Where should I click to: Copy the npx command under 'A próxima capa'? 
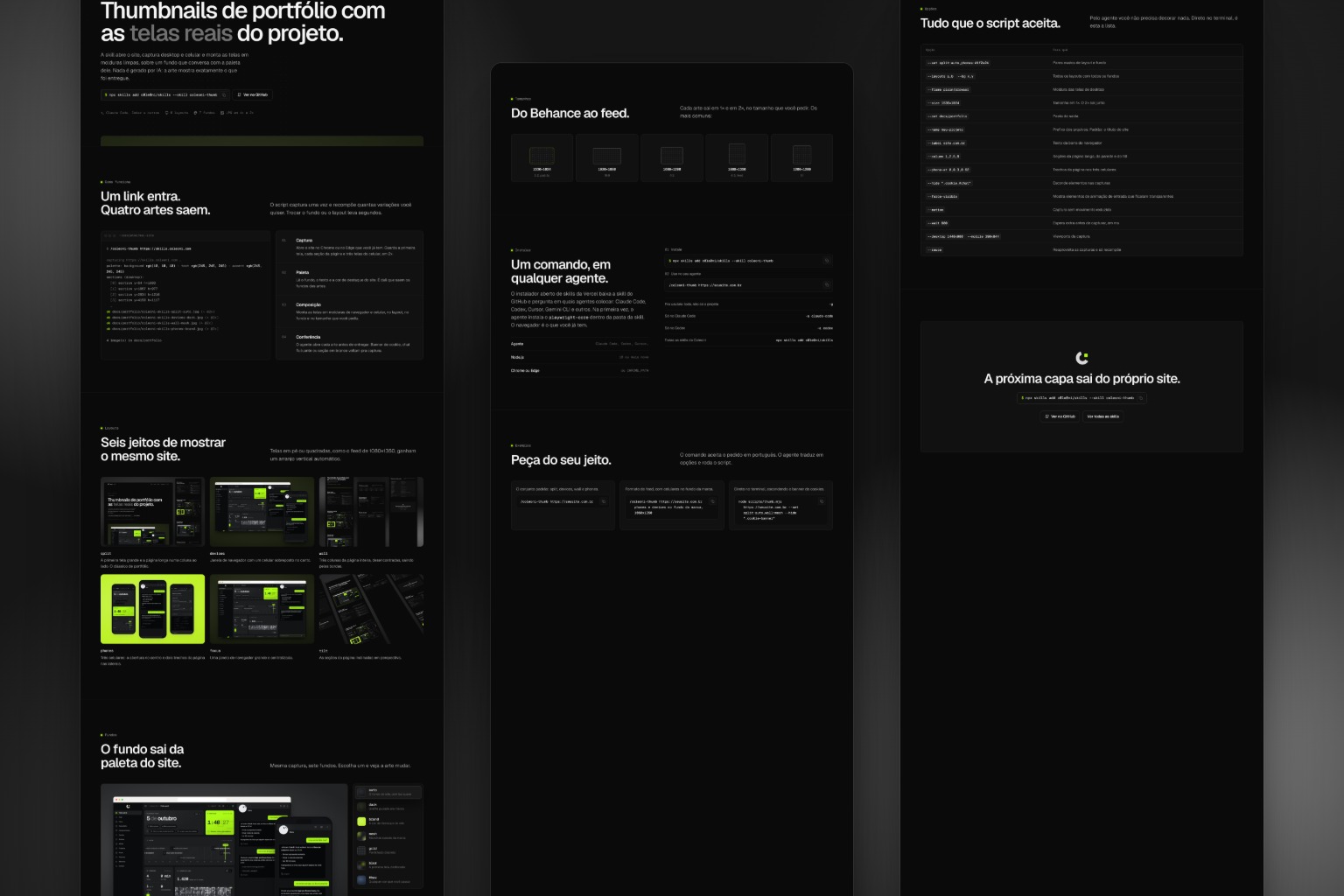tap(1141, 398)
